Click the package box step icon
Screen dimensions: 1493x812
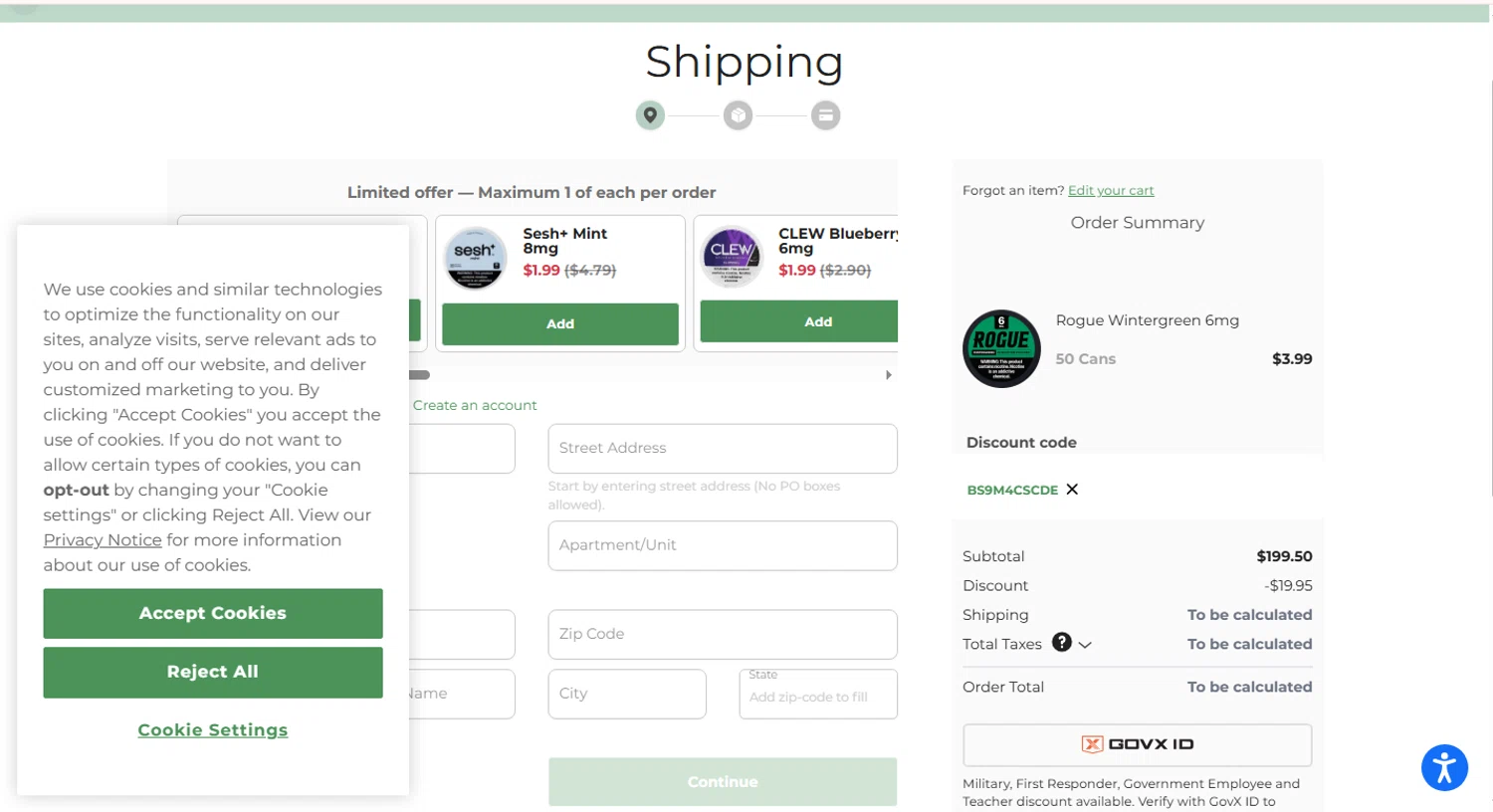[738, 115]
